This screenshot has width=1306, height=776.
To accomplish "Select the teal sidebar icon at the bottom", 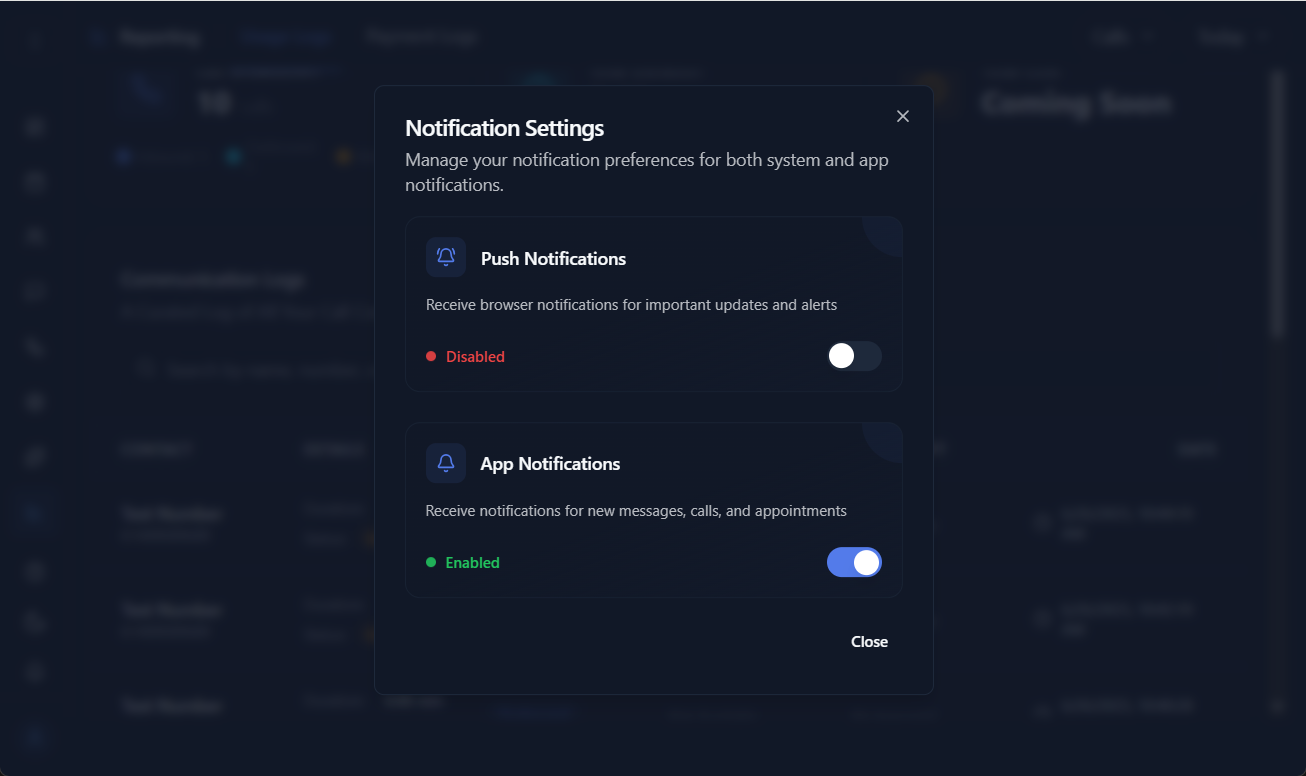I will (x=33, y=737).
